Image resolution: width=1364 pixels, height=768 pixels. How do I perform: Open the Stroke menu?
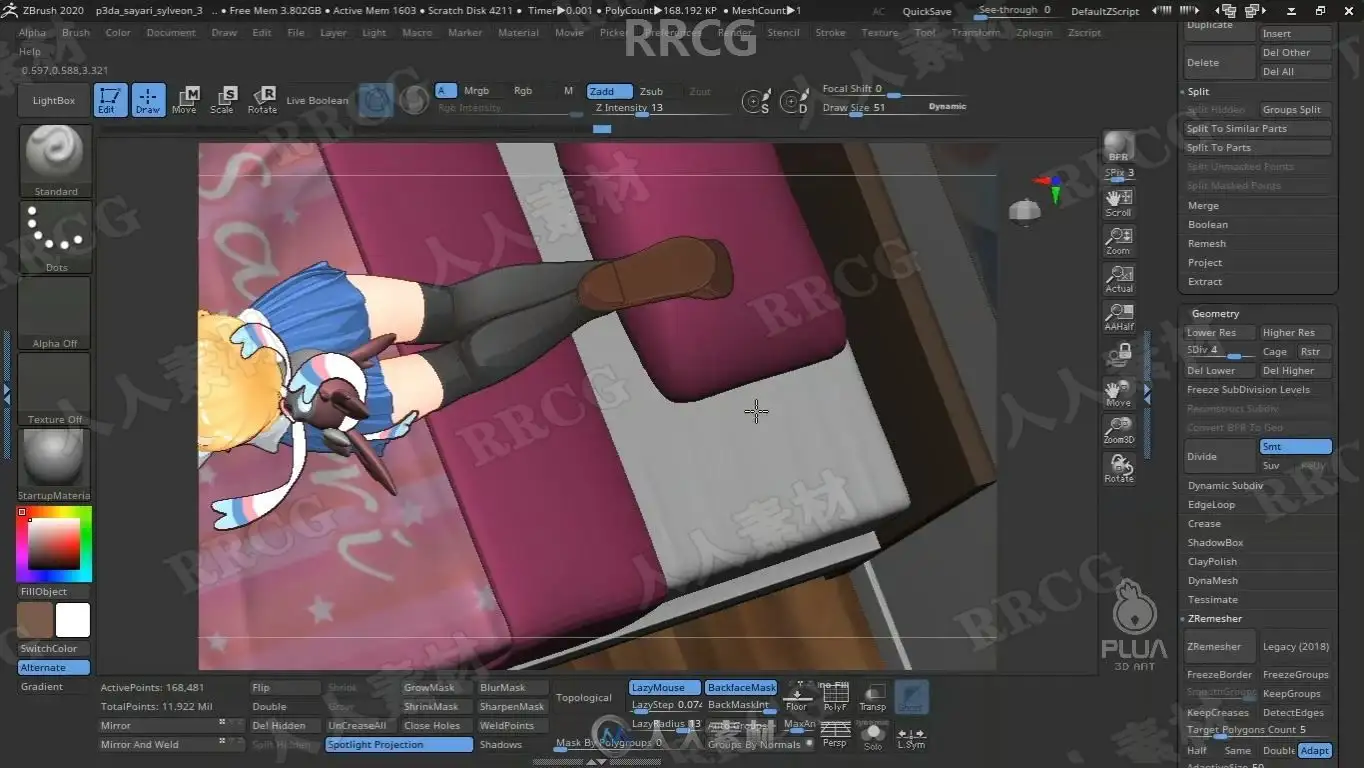point(830,32)
